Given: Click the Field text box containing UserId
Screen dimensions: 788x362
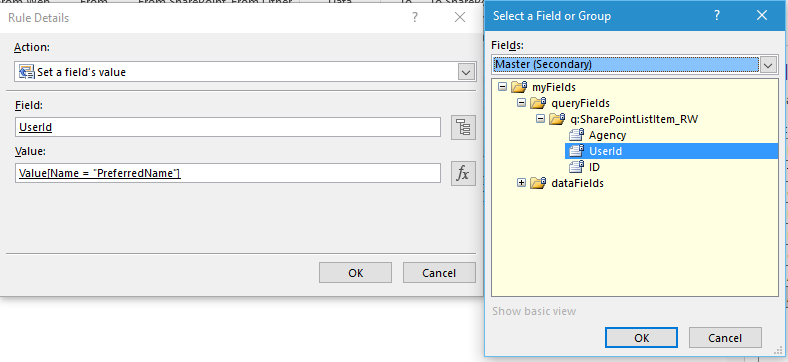Looking at the screenshot, I should pyautogui.click(x=228, y=127).
